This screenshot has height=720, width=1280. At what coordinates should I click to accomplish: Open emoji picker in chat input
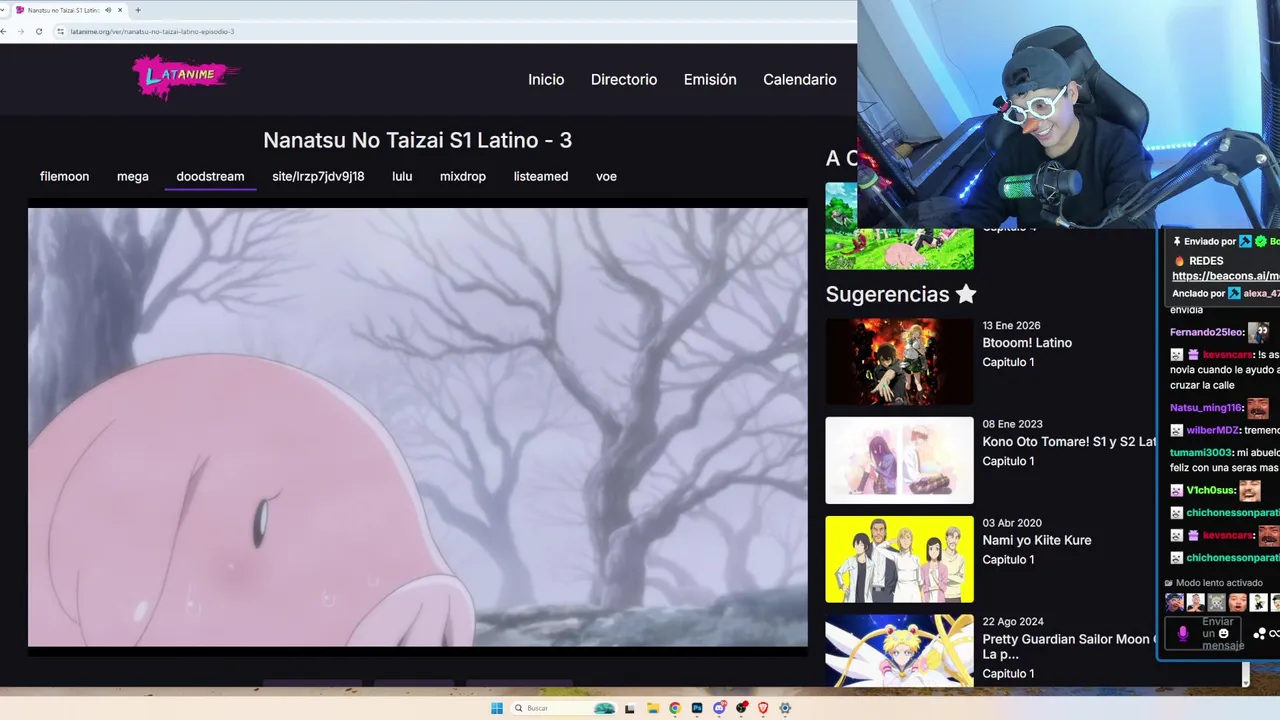(x=1223, y=633)
